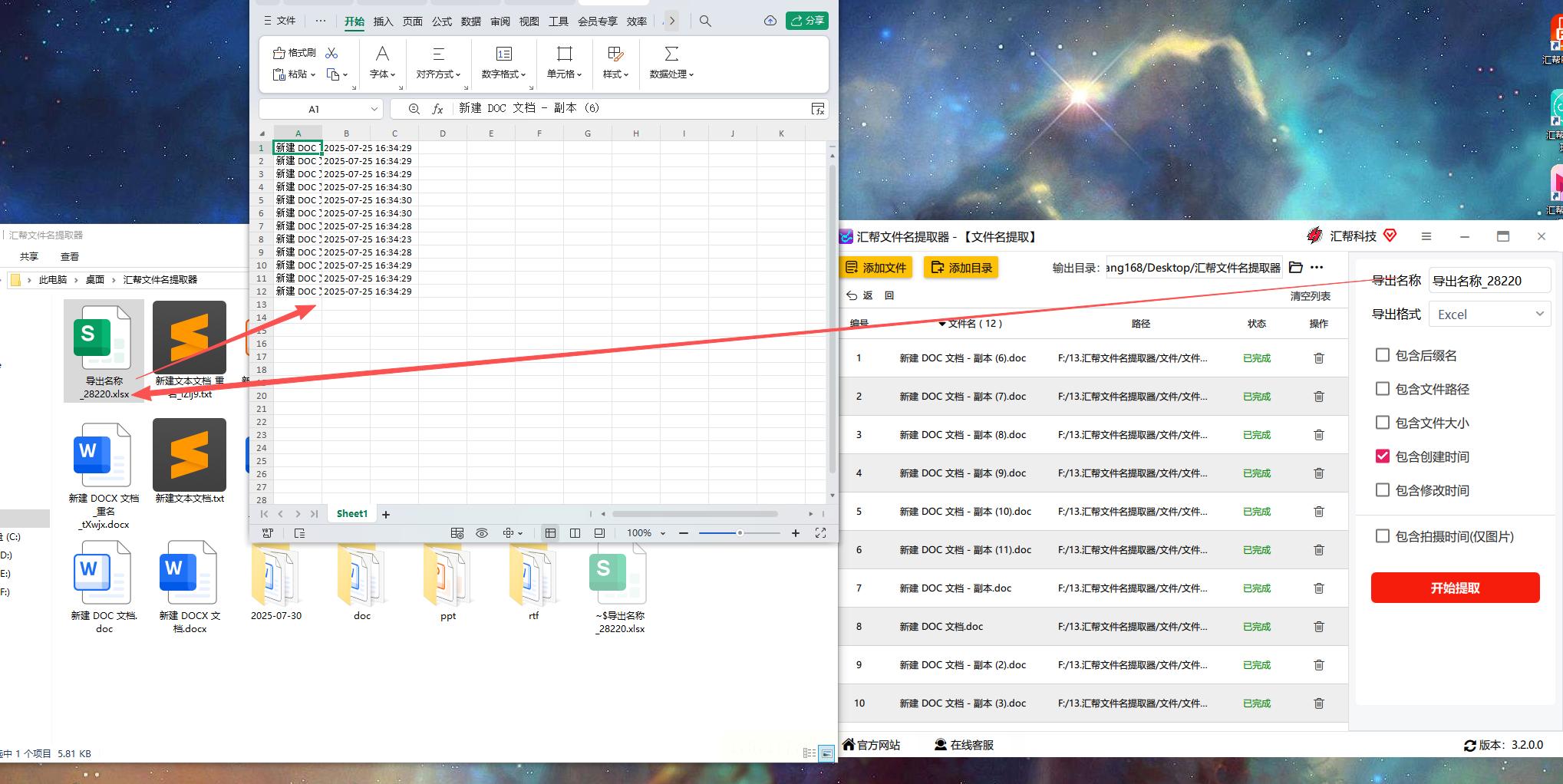Open the 公式 ribbon tab

tap(441, 21)
